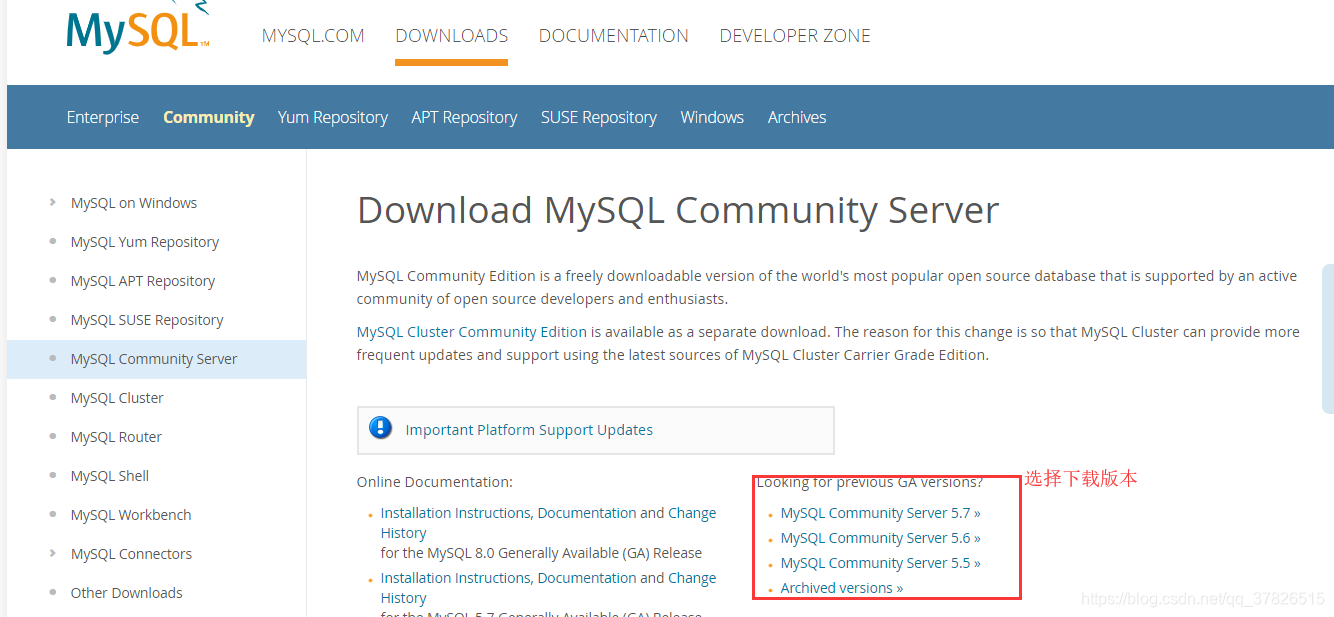Click the Download MySQL Community Server heading

[x=678, y=211]
